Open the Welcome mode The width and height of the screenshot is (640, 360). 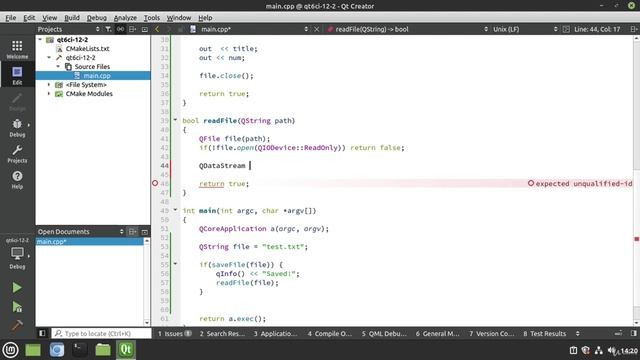[x=17, y=49]
